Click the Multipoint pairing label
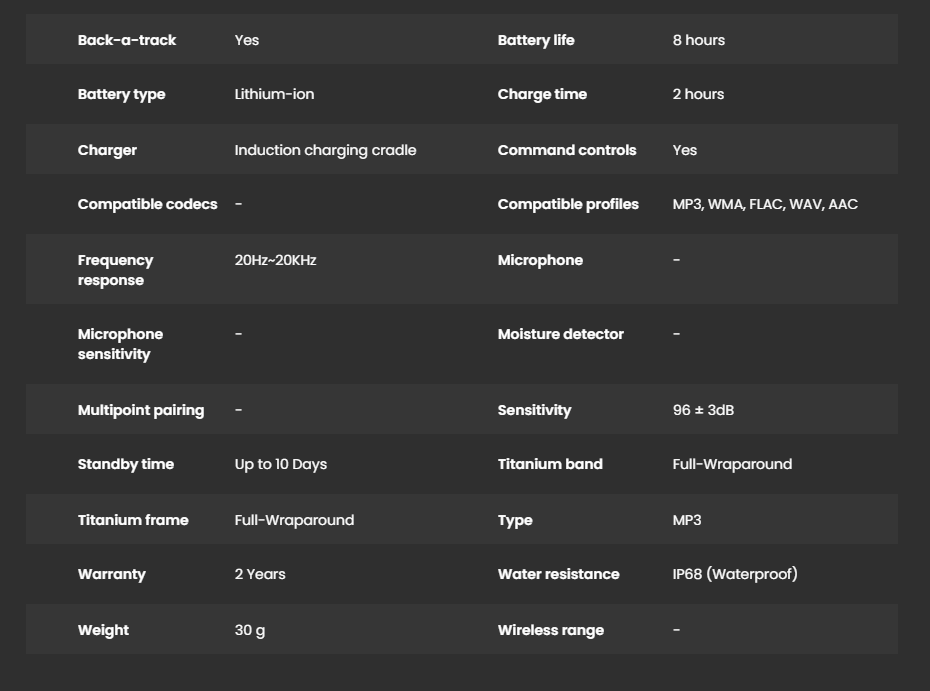The image size is (930, 691). coord(140,410)
